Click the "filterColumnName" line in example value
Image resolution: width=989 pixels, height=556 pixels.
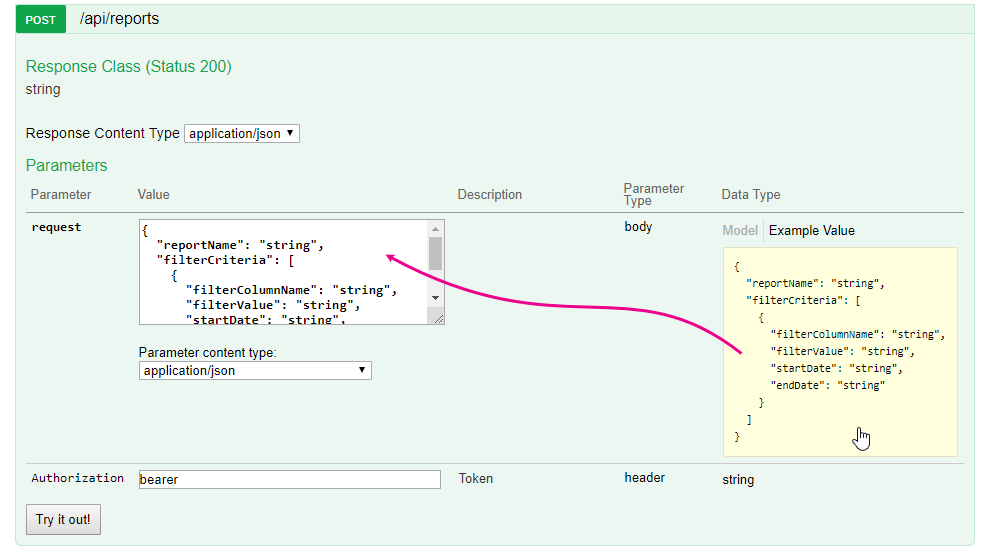click(858, 334)
